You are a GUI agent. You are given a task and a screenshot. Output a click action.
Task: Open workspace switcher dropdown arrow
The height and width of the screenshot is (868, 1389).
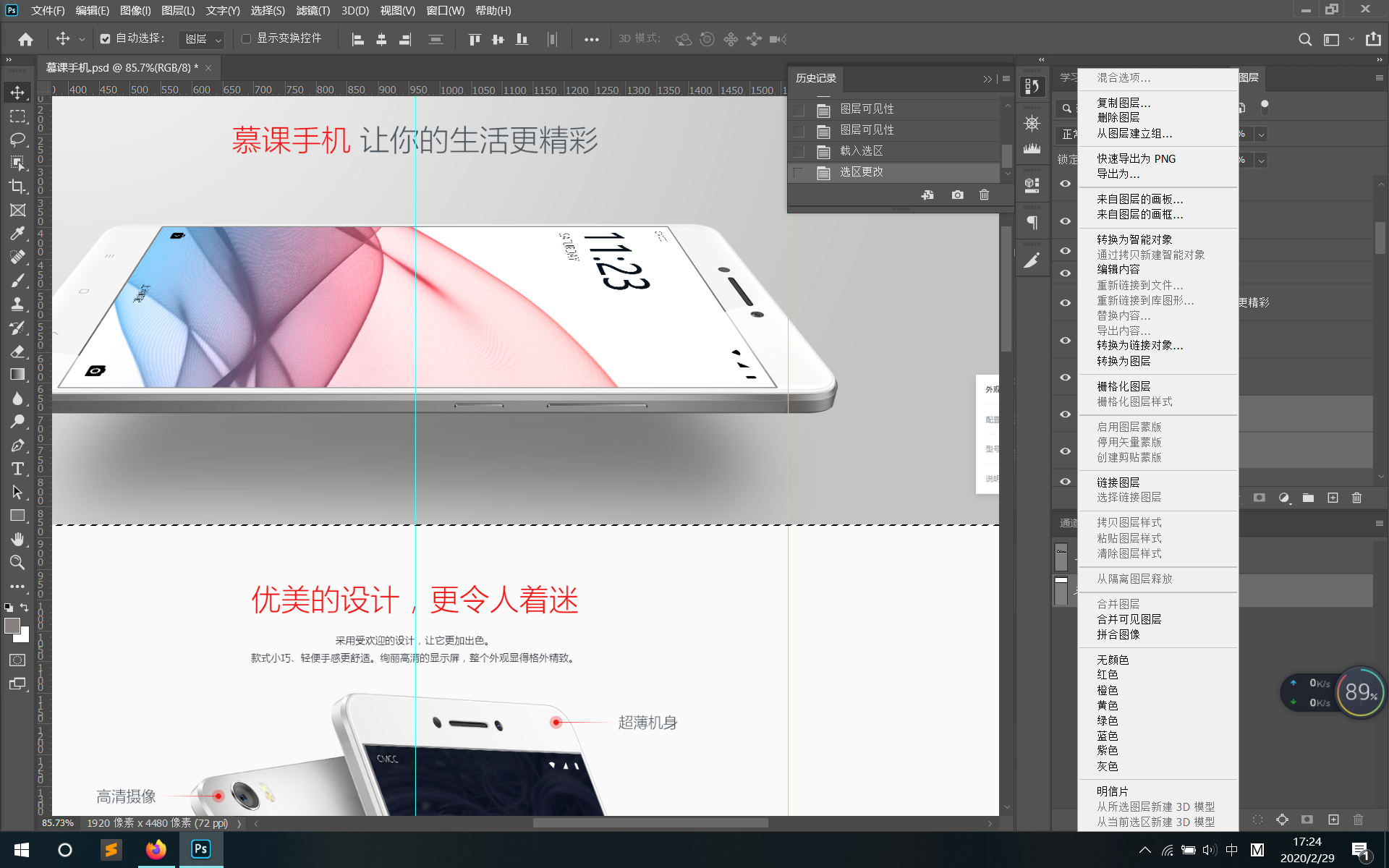tap(1351, 39)
